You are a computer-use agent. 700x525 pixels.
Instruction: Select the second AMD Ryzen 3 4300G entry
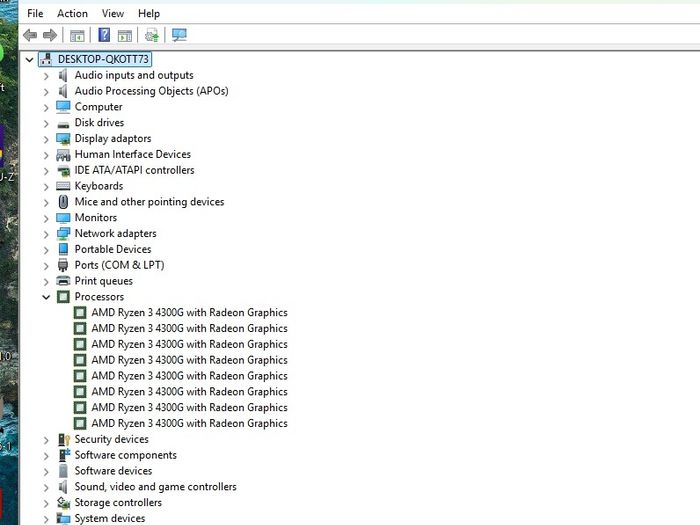[x=189, y=328]
